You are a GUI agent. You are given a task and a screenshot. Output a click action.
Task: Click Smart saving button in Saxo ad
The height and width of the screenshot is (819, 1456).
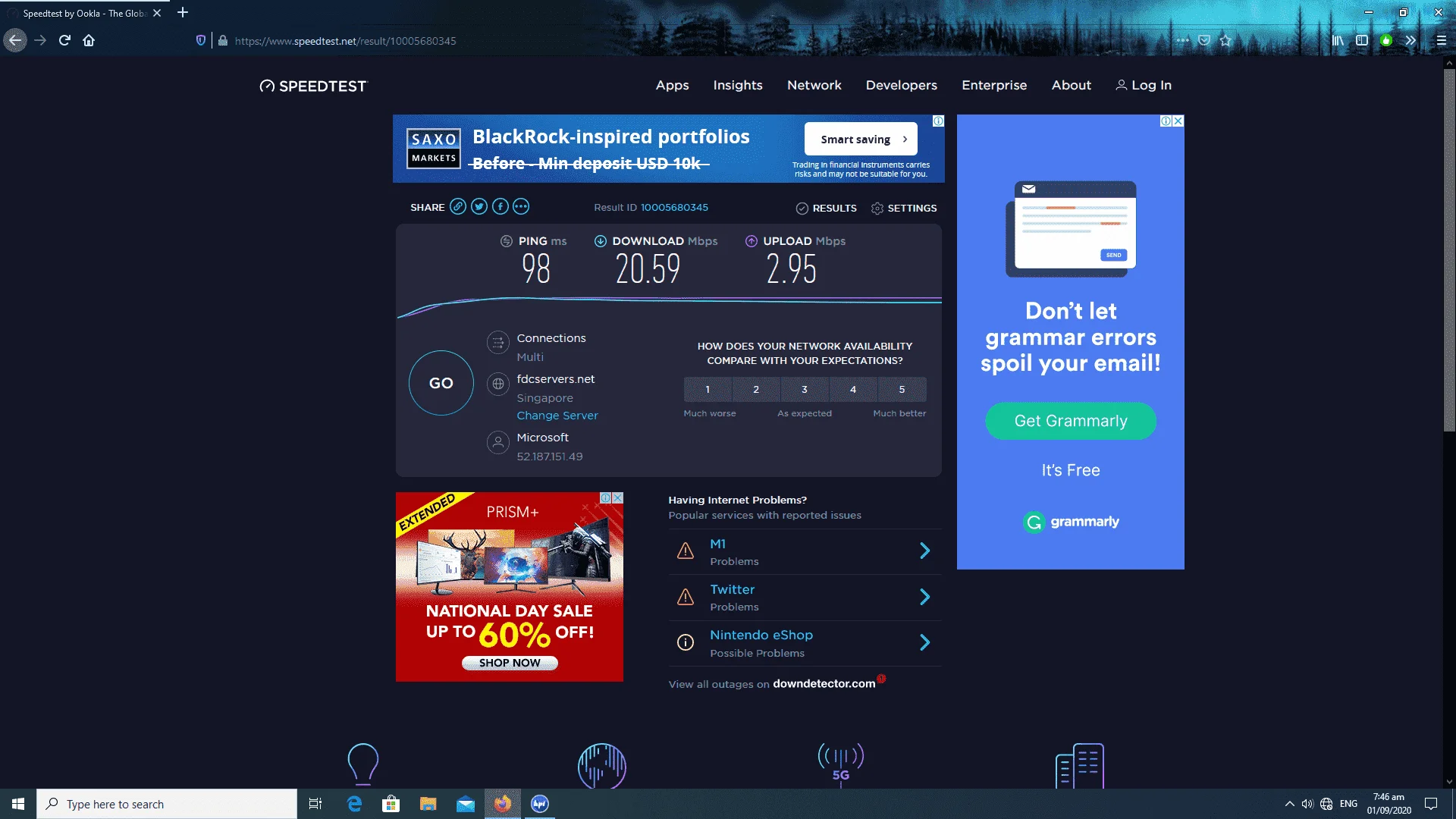(861, 139)
